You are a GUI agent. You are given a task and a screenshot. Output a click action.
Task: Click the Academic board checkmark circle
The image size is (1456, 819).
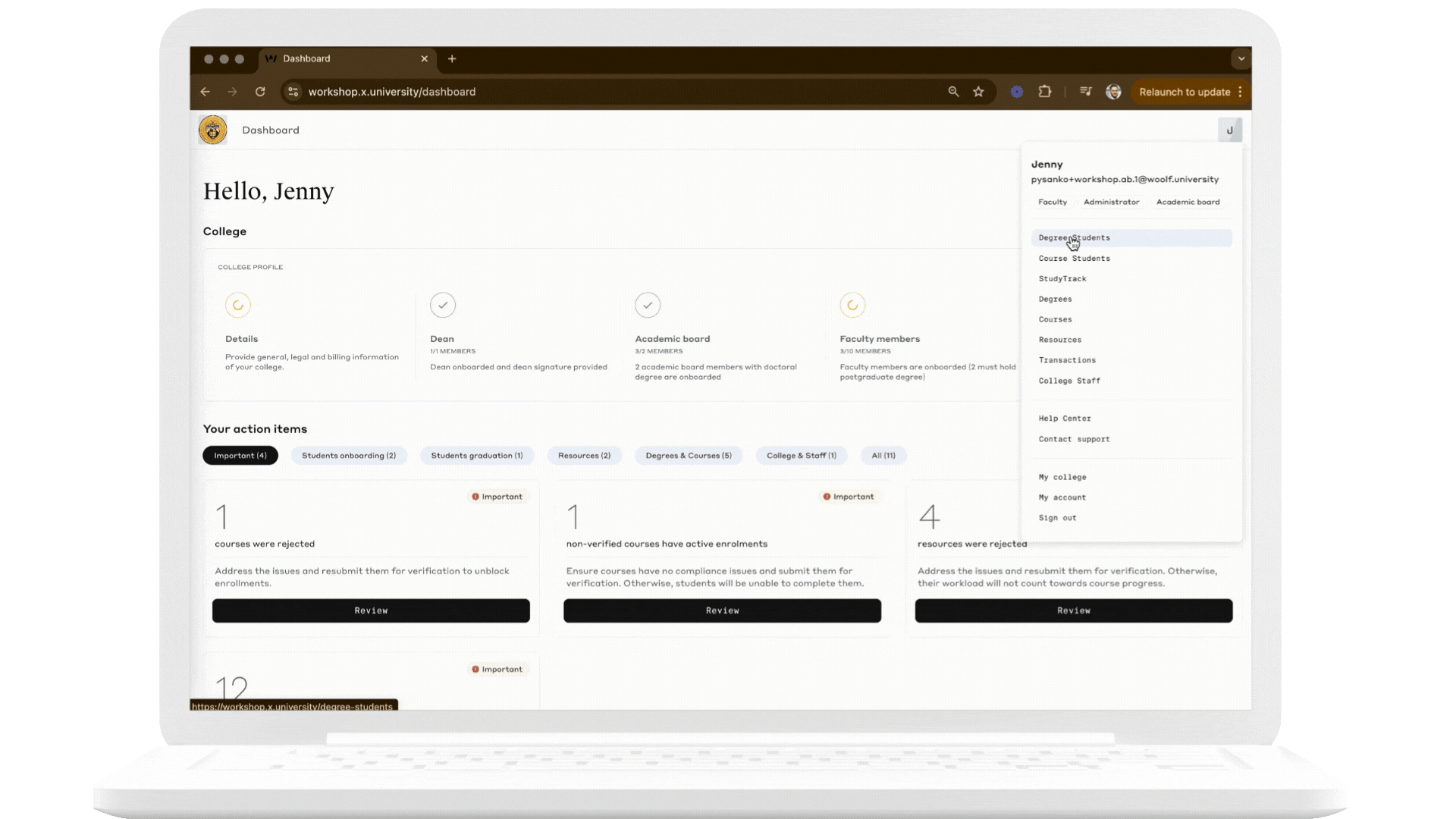pyautogui.click(x=648, y=305)
